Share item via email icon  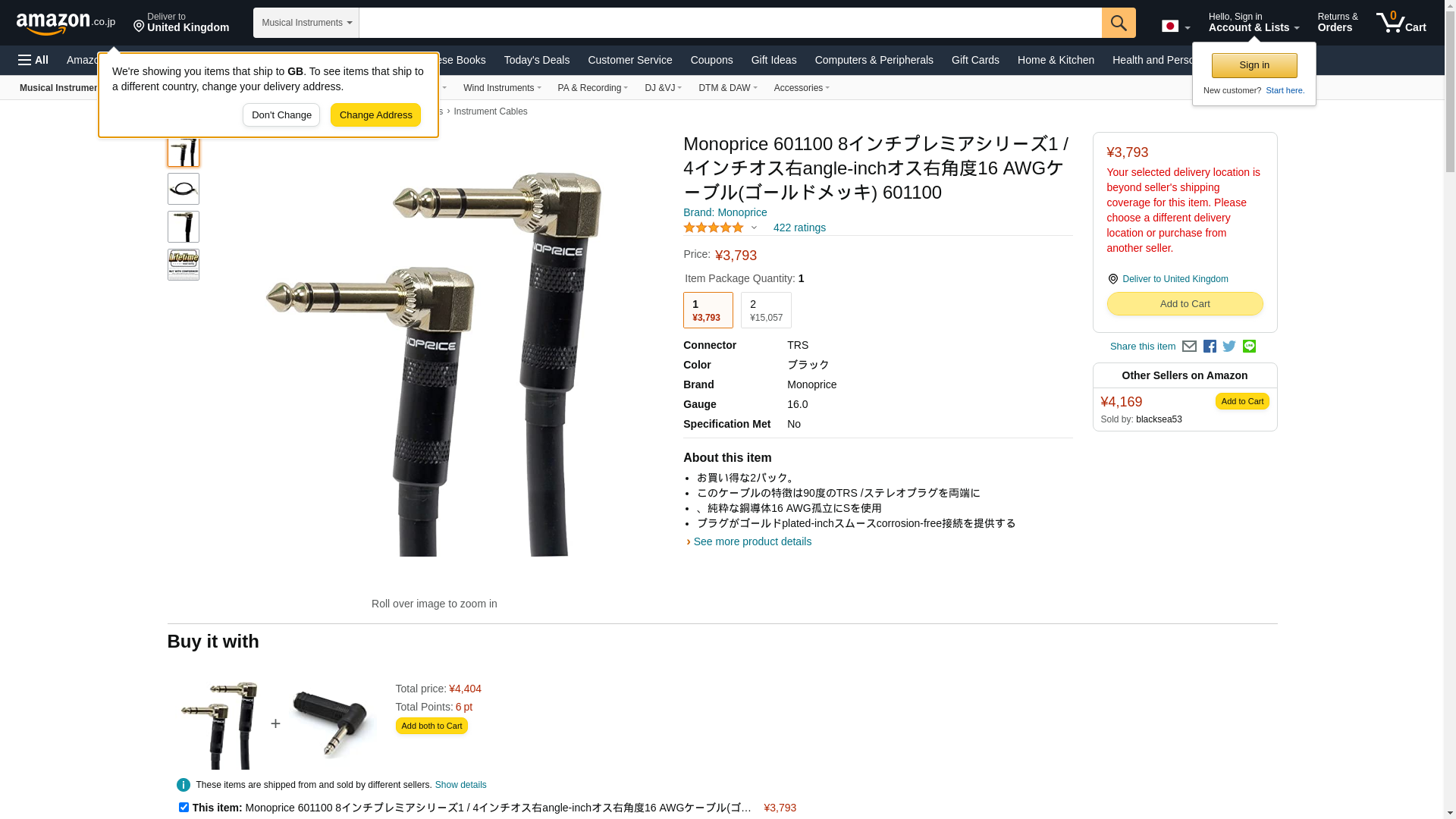point(1189,347)
